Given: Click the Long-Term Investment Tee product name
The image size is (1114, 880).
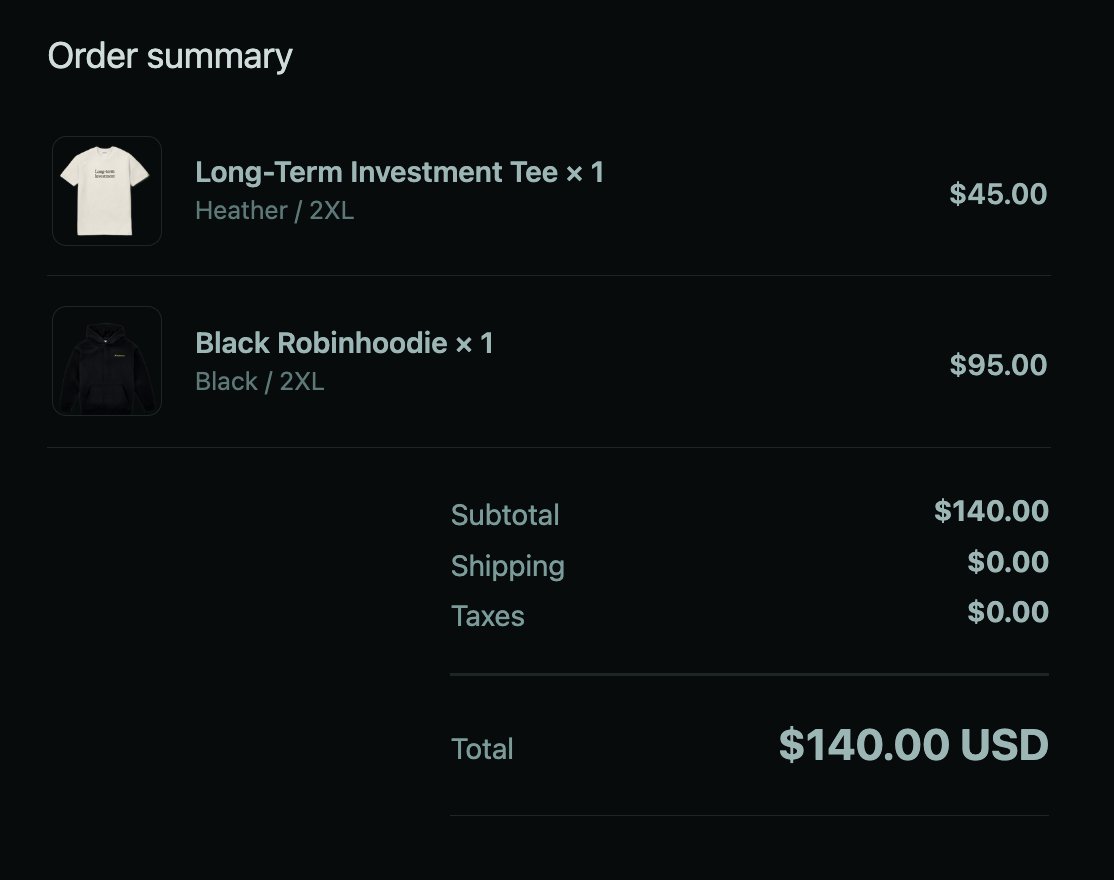Looking at the screenshot, I should (x=377, y=172).
